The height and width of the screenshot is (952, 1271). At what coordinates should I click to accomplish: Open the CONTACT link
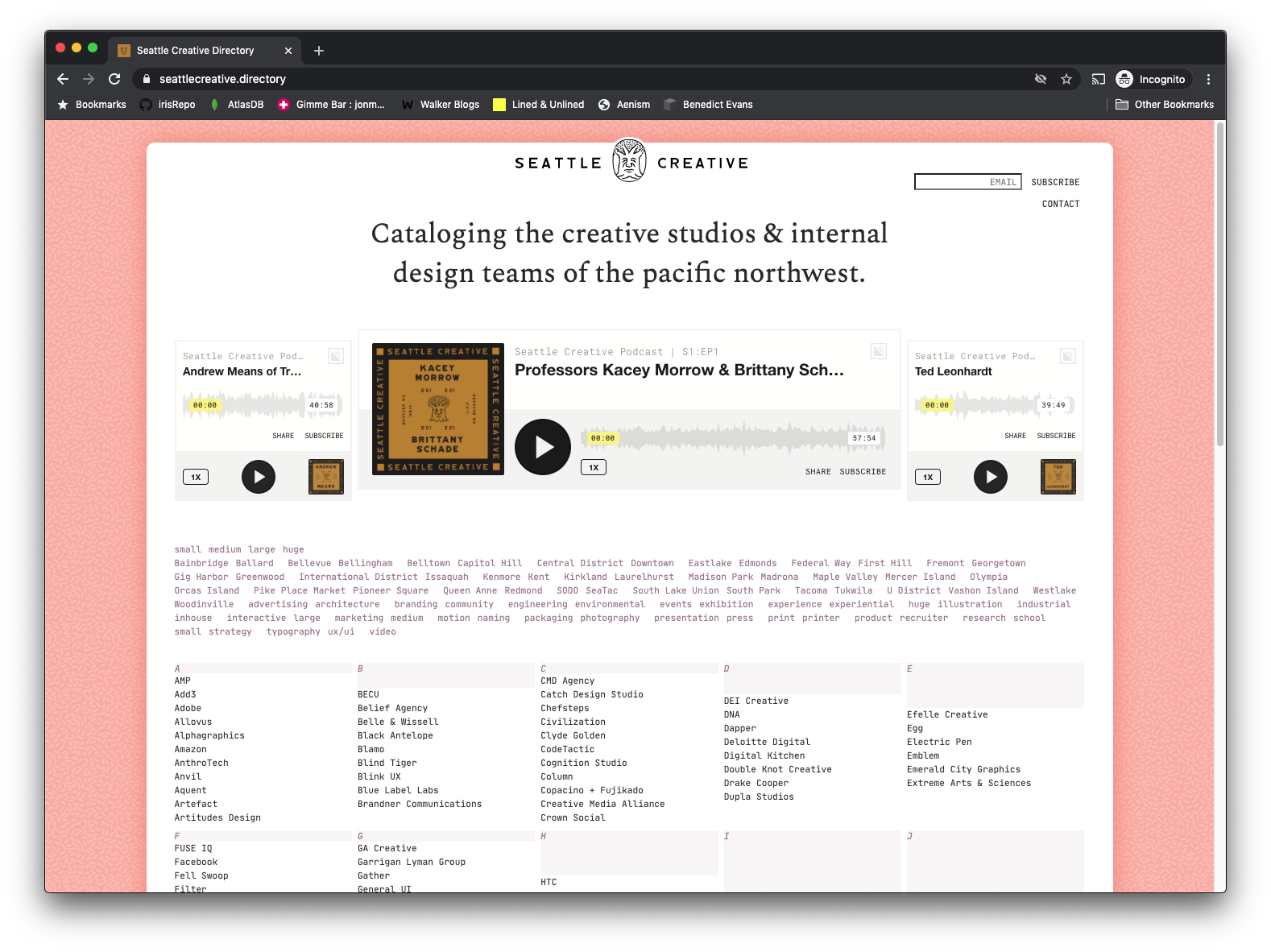[1061, 205]
